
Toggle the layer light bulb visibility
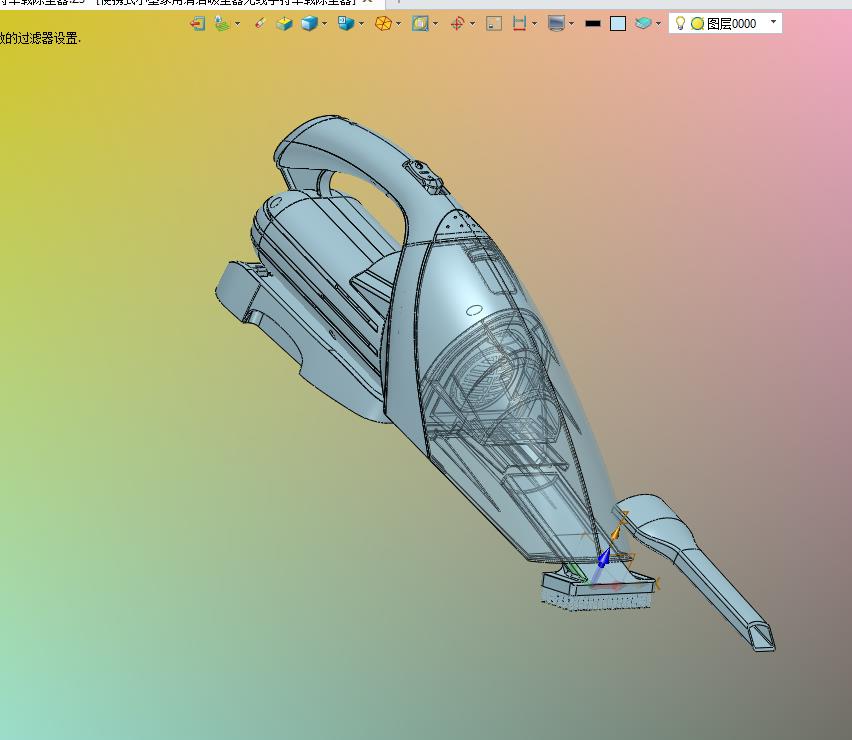(680, 23)
